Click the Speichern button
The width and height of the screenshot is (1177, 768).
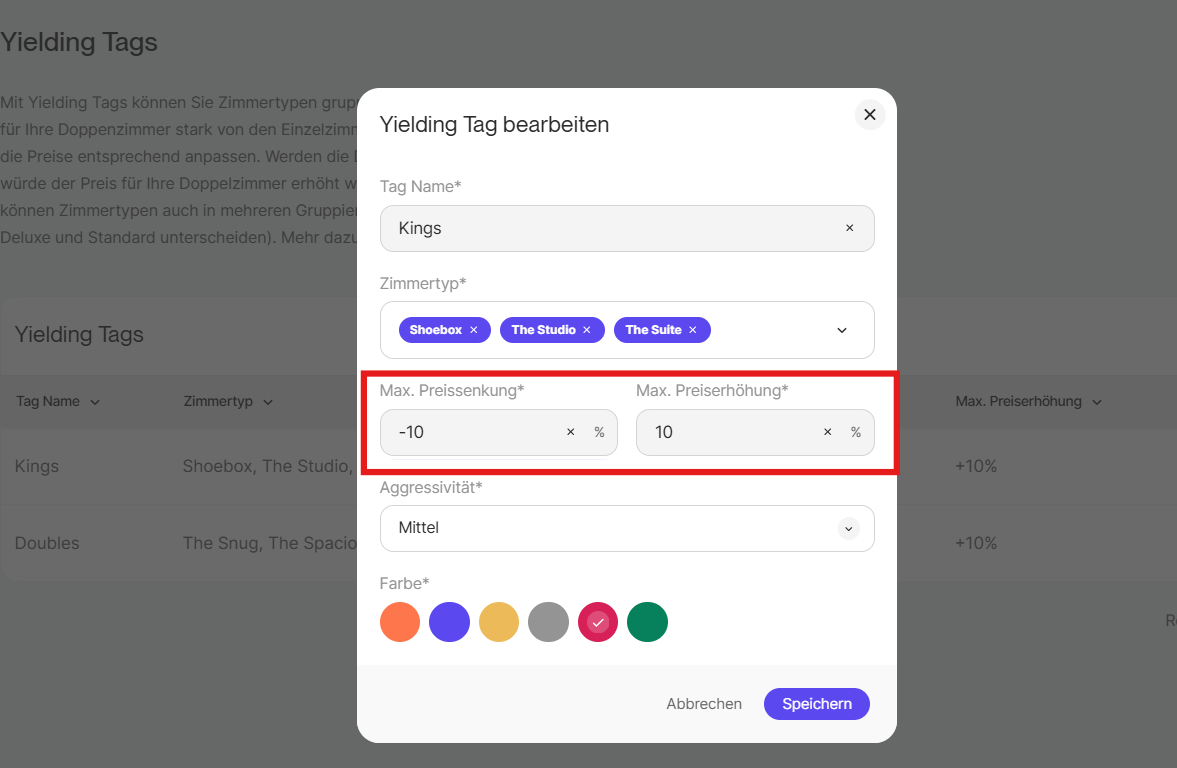[816, 704]
